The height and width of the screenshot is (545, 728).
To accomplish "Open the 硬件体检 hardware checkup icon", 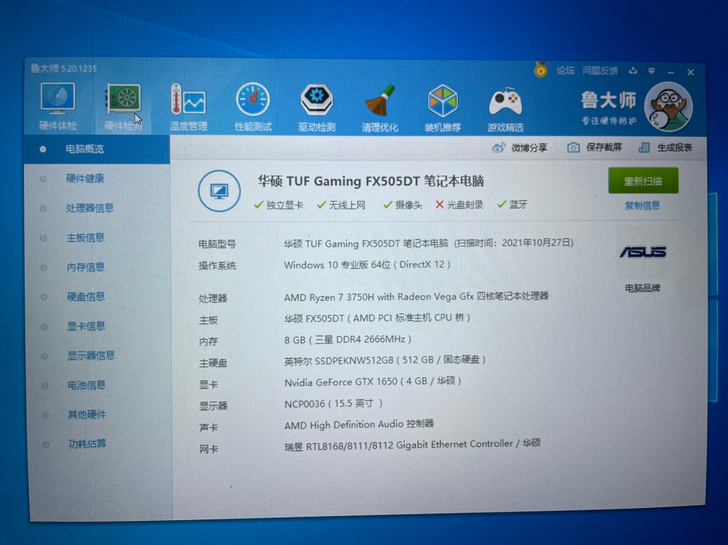I will coord(58,106).
